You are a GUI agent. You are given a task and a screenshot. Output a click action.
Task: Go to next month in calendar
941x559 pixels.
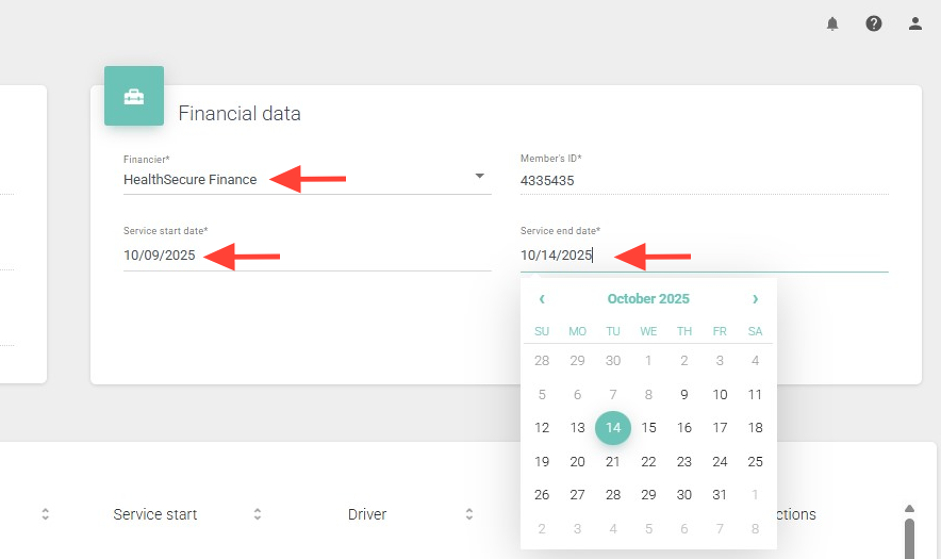click(x=755, y=299)
